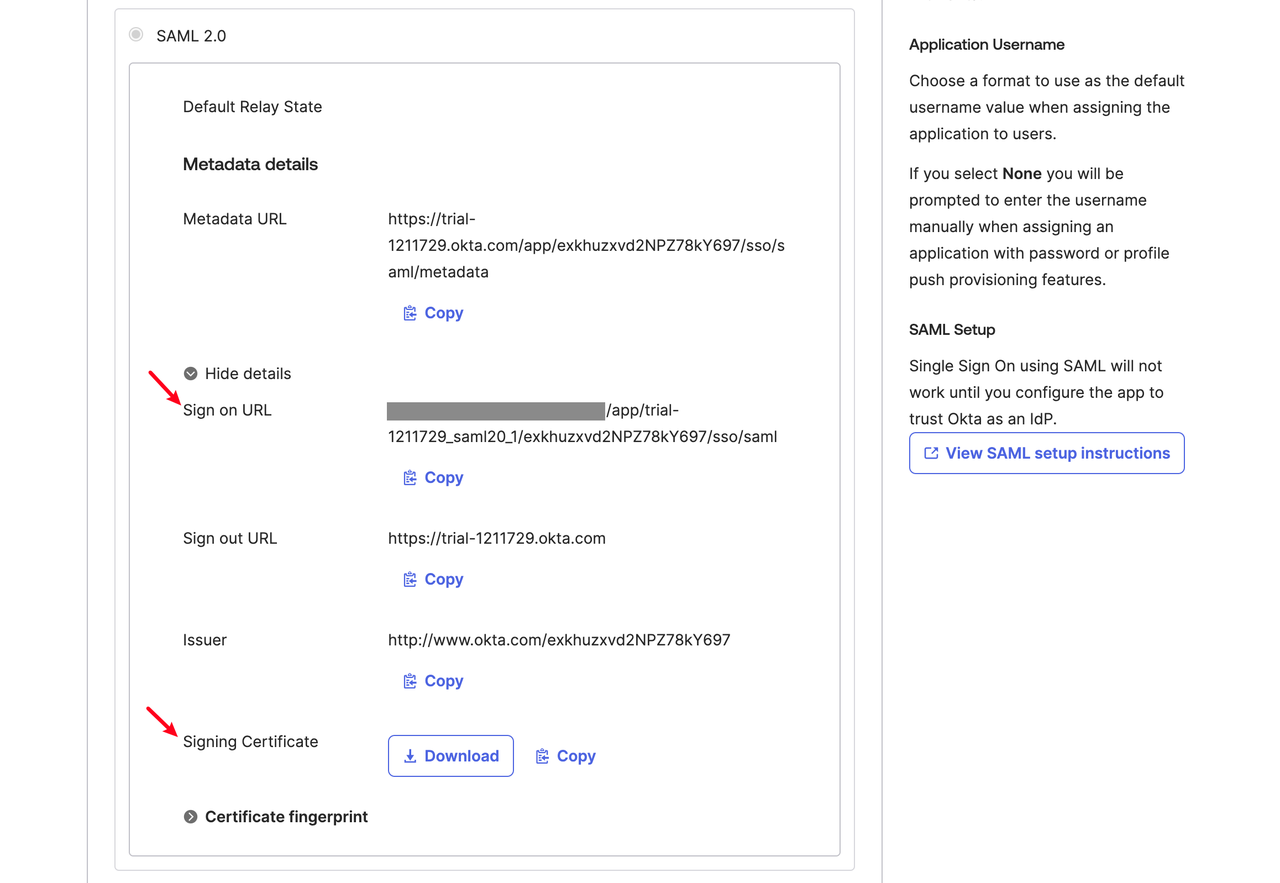Click the Metadata details heading
This screenshot has height=883, width=1280.
point(250,164)
